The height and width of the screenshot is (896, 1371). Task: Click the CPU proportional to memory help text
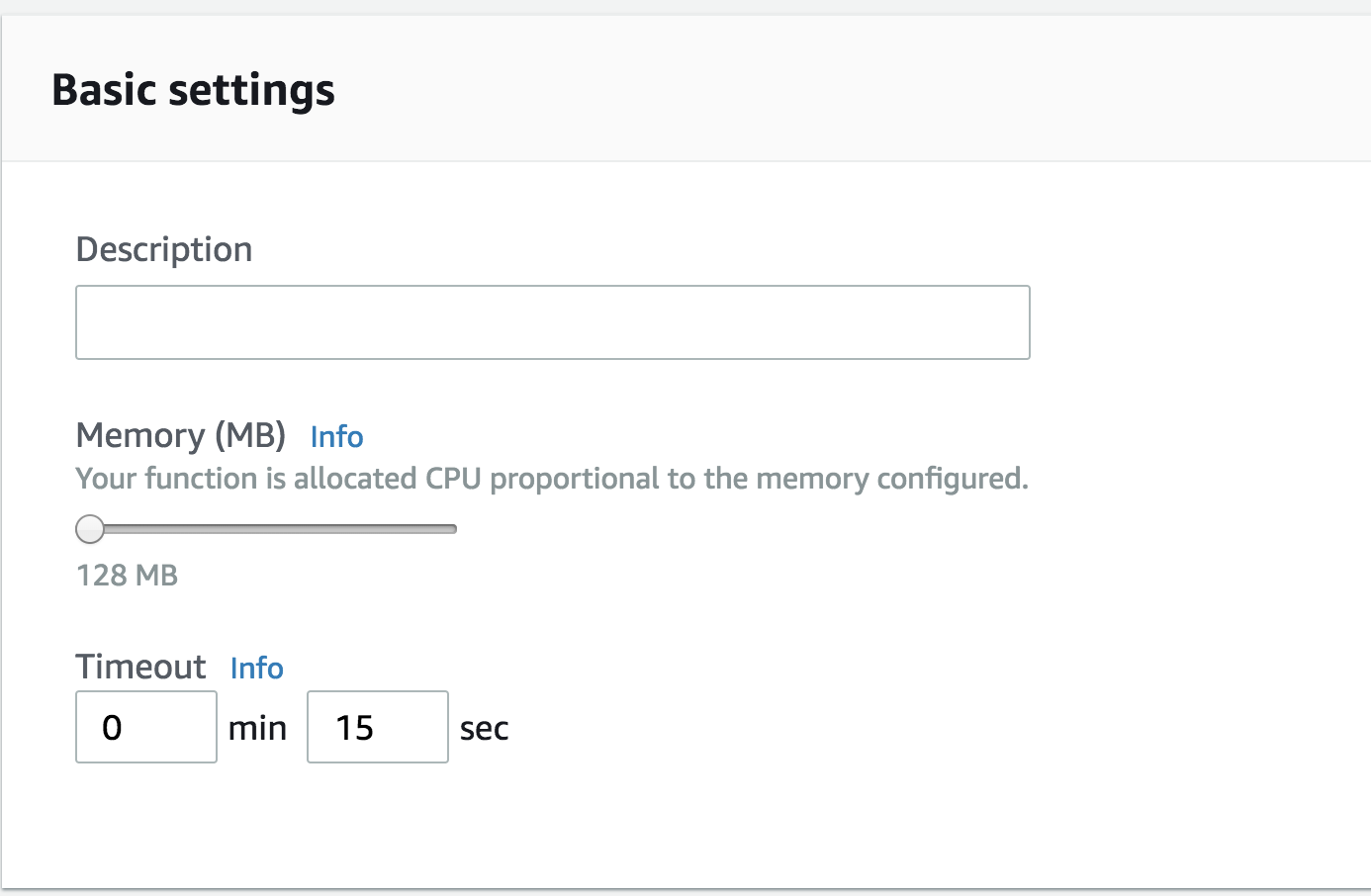coord(551,479)
